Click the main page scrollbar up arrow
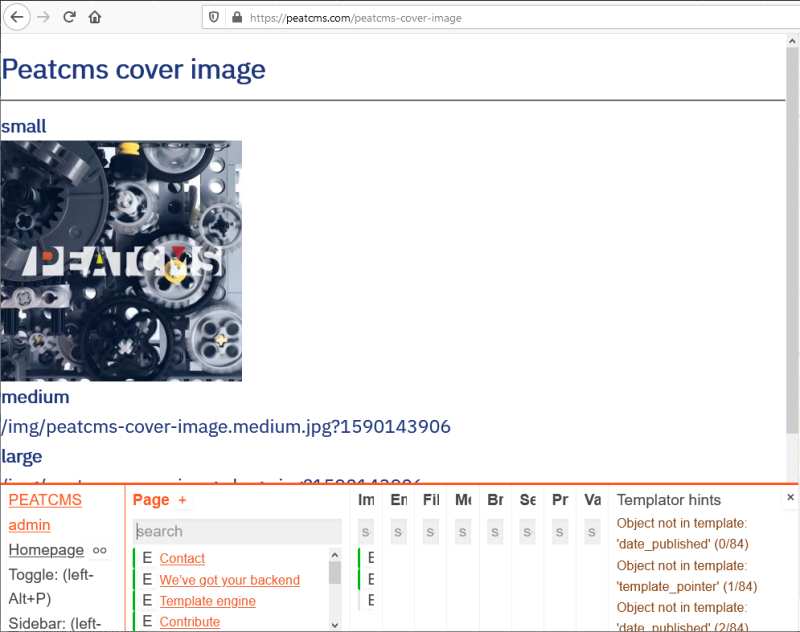 (792, 41)
